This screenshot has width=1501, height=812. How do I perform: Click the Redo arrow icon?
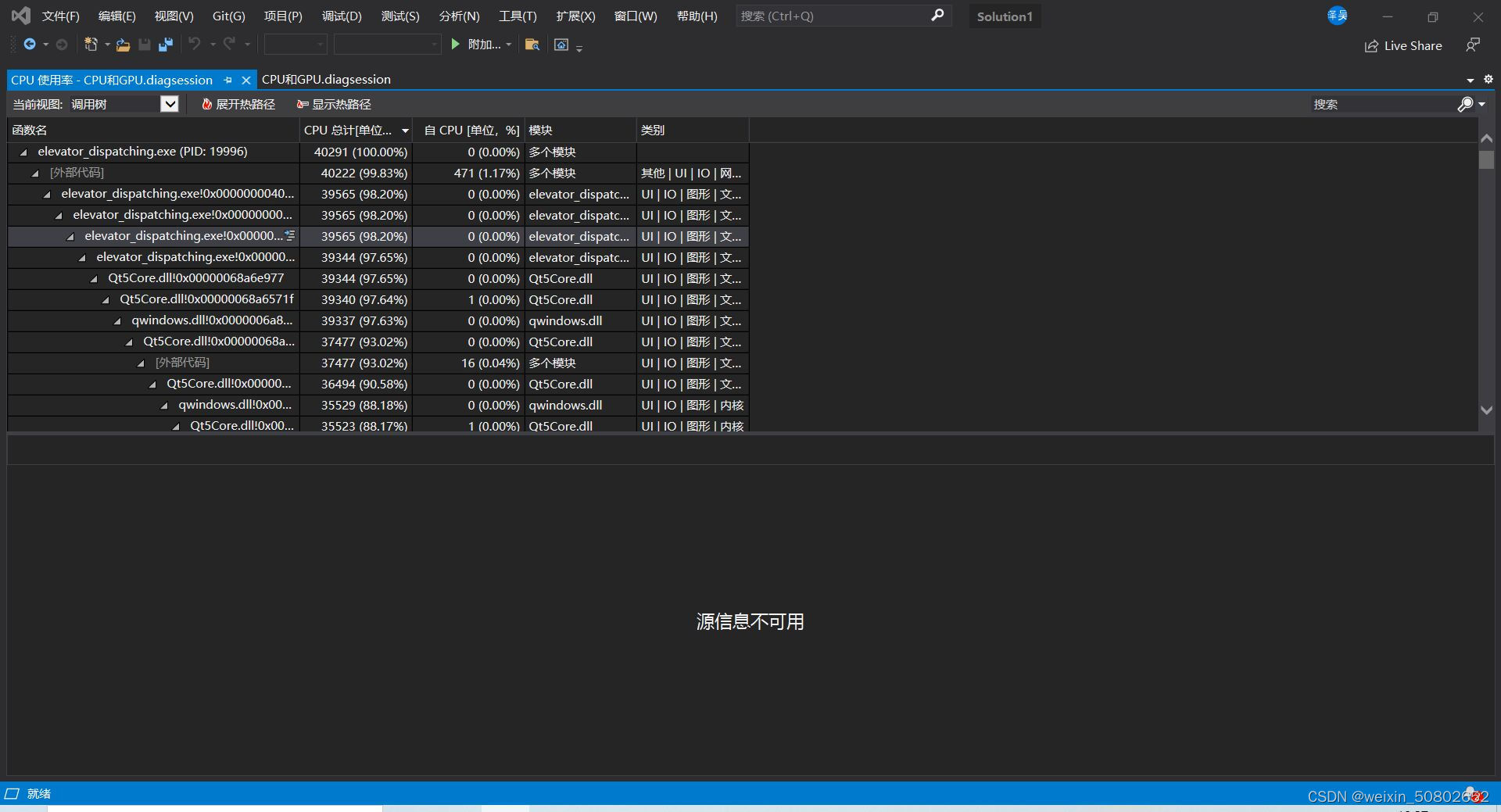[229, 44]
